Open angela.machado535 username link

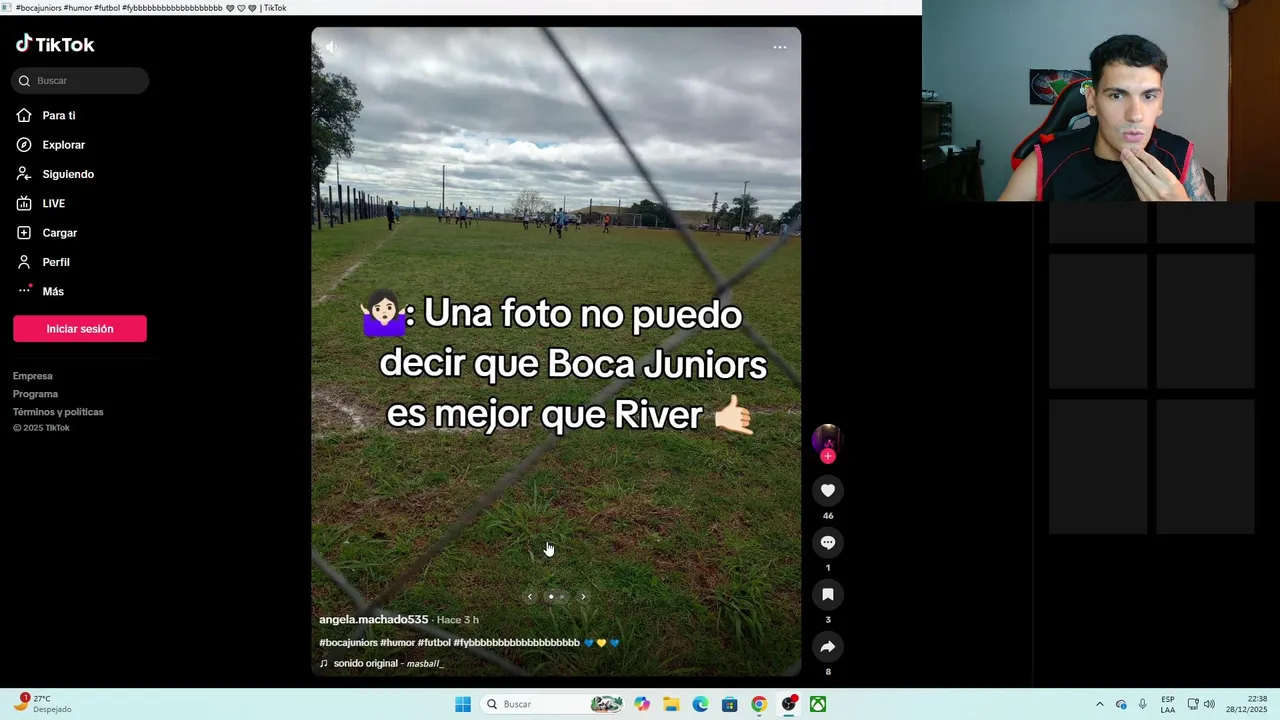click(373, 620)
